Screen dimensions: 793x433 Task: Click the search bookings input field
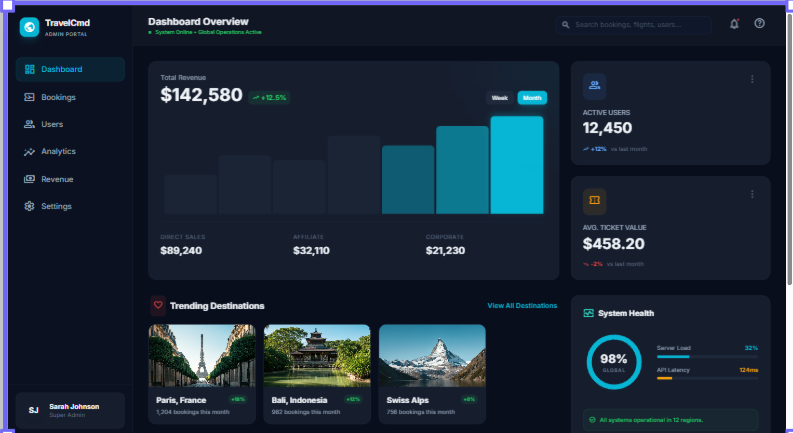click(635, 24)
